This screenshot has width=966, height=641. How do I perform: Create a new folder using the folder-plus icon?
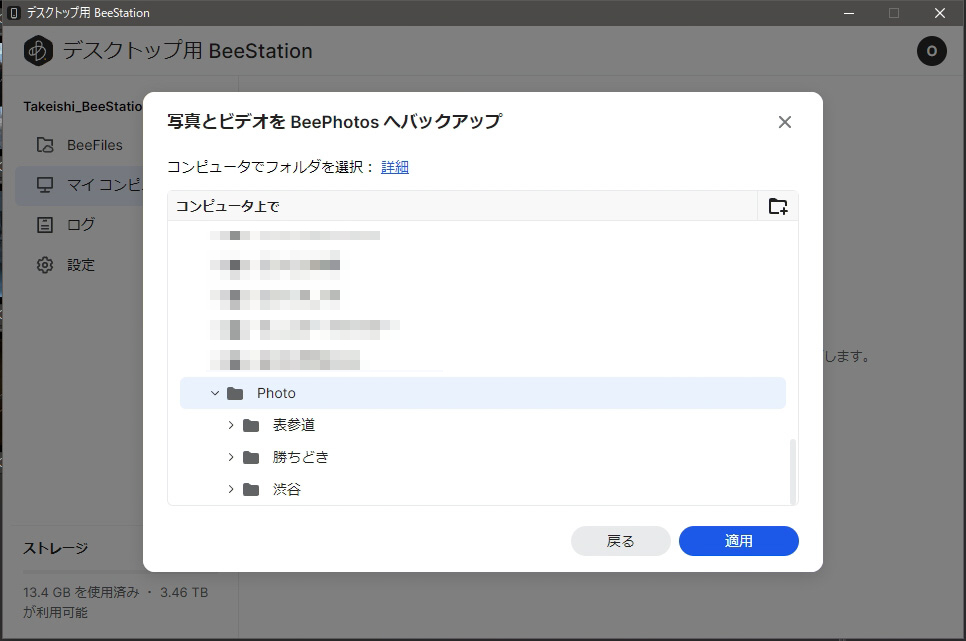click(x=777, y=205)
